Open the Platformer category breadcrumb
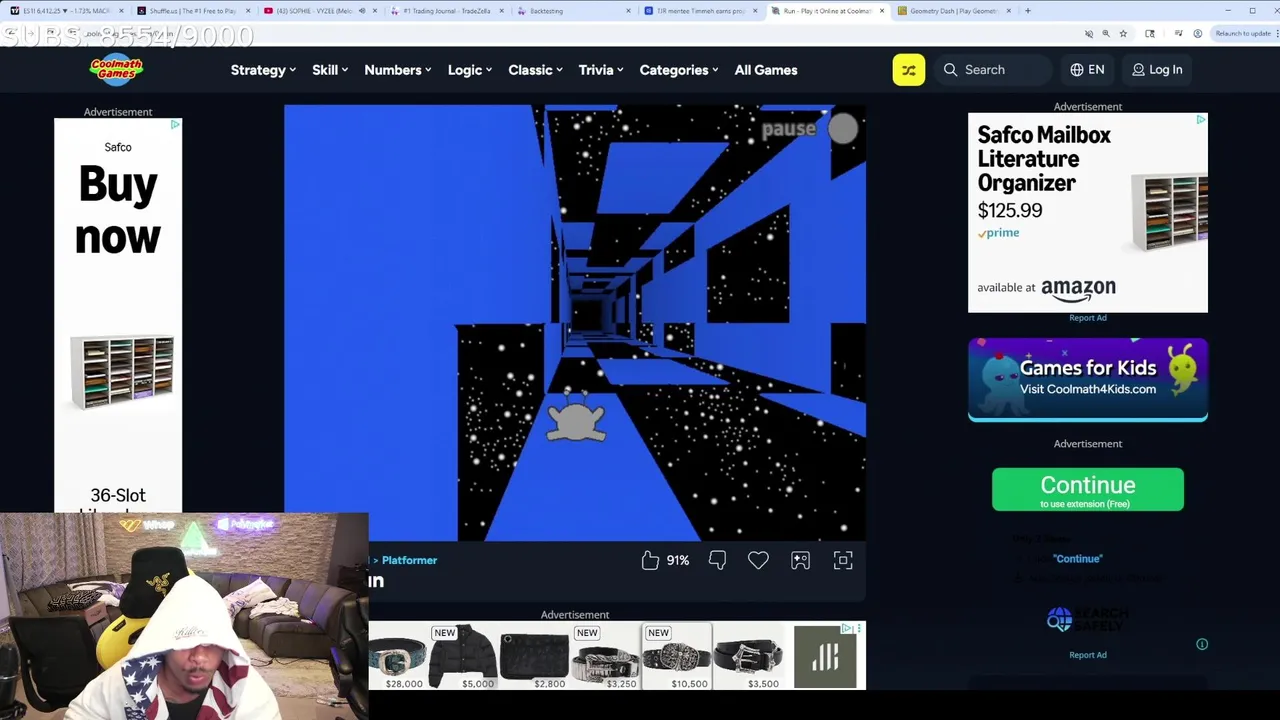Screen dimensions: 1280x720 click(x=409, y=560)
